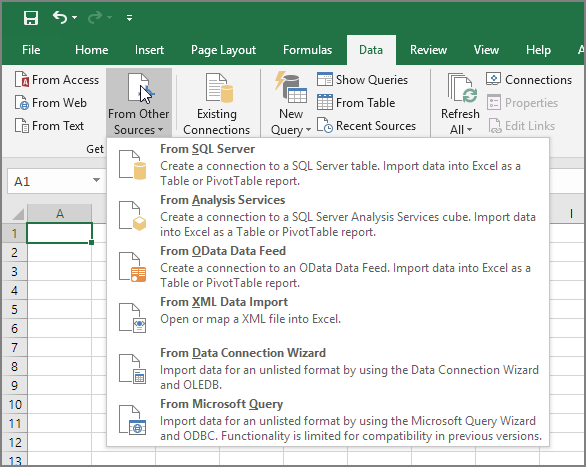Viewport: 586px width, 467px height.
Task: Open the File tab
Action: [x=31, y=50]
